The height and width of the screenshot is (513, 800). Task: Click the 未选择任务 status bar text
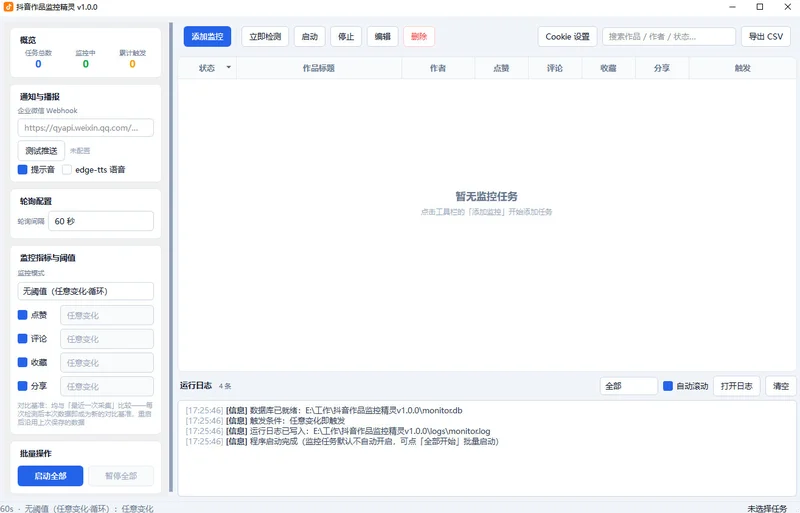click(x=767, y=508)
